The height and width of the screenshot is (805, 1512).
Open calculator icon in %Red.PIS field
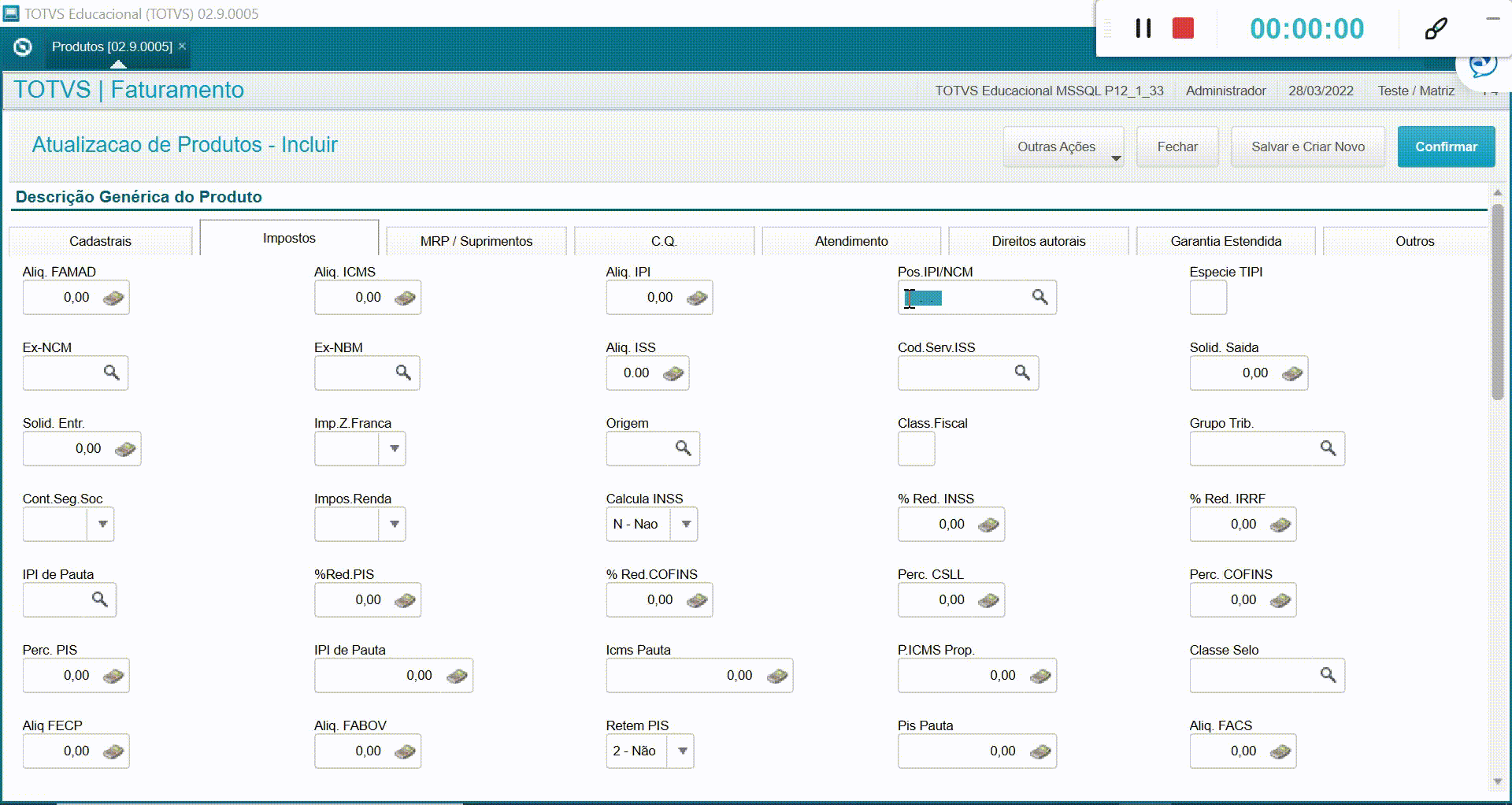pos(405,601)
